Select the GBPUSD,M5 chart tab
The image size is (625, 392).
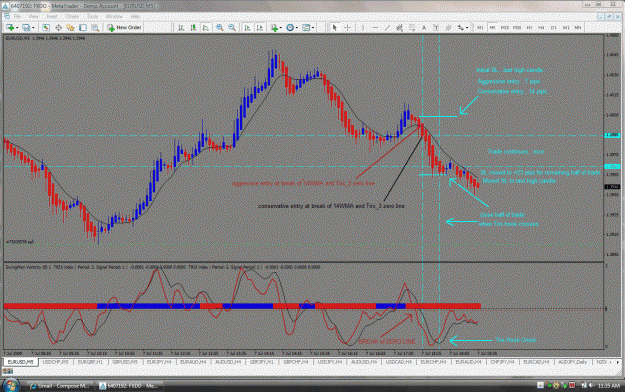[x=125, y=362]
